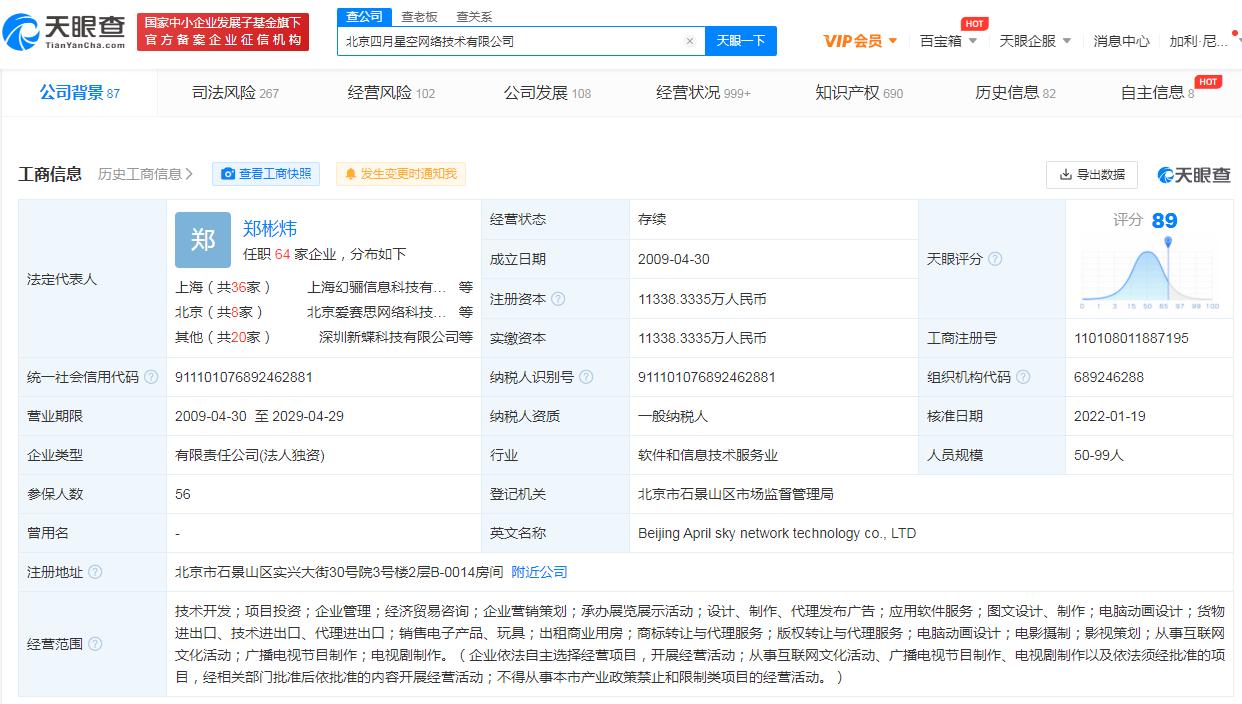Viewport: 1242px width, 704px height.
Task: Click help icon next to 天眼评分
Action: 995,259
